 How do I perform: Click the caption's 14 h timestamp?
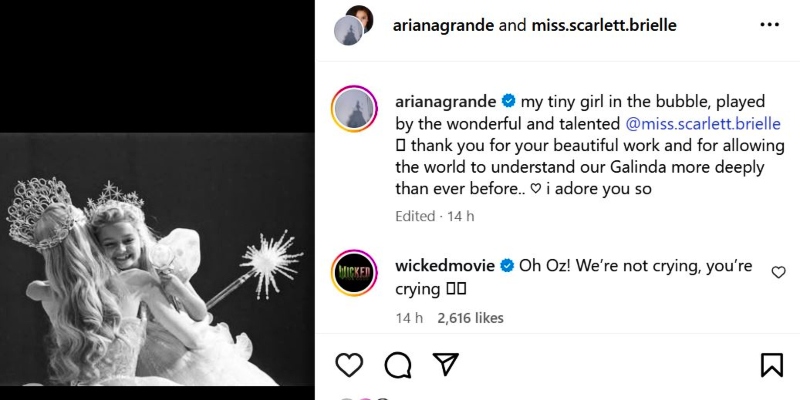(461, 216)
